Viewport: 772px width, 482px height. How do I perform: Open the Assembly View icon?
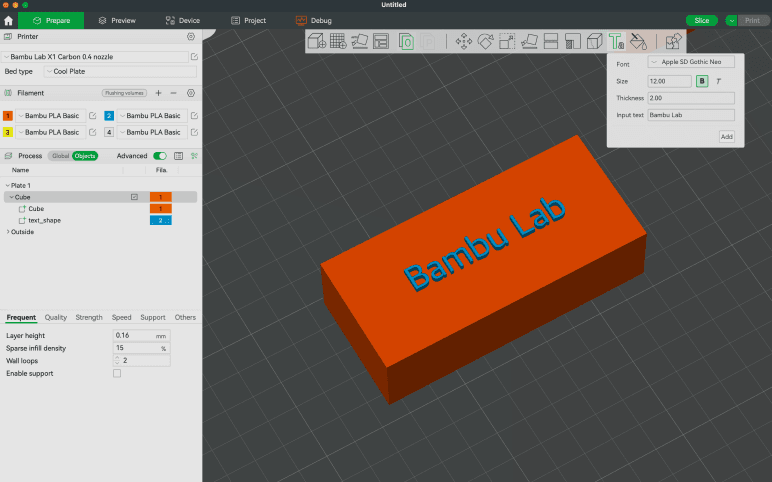pyautogui.click(x=673, y=41)
